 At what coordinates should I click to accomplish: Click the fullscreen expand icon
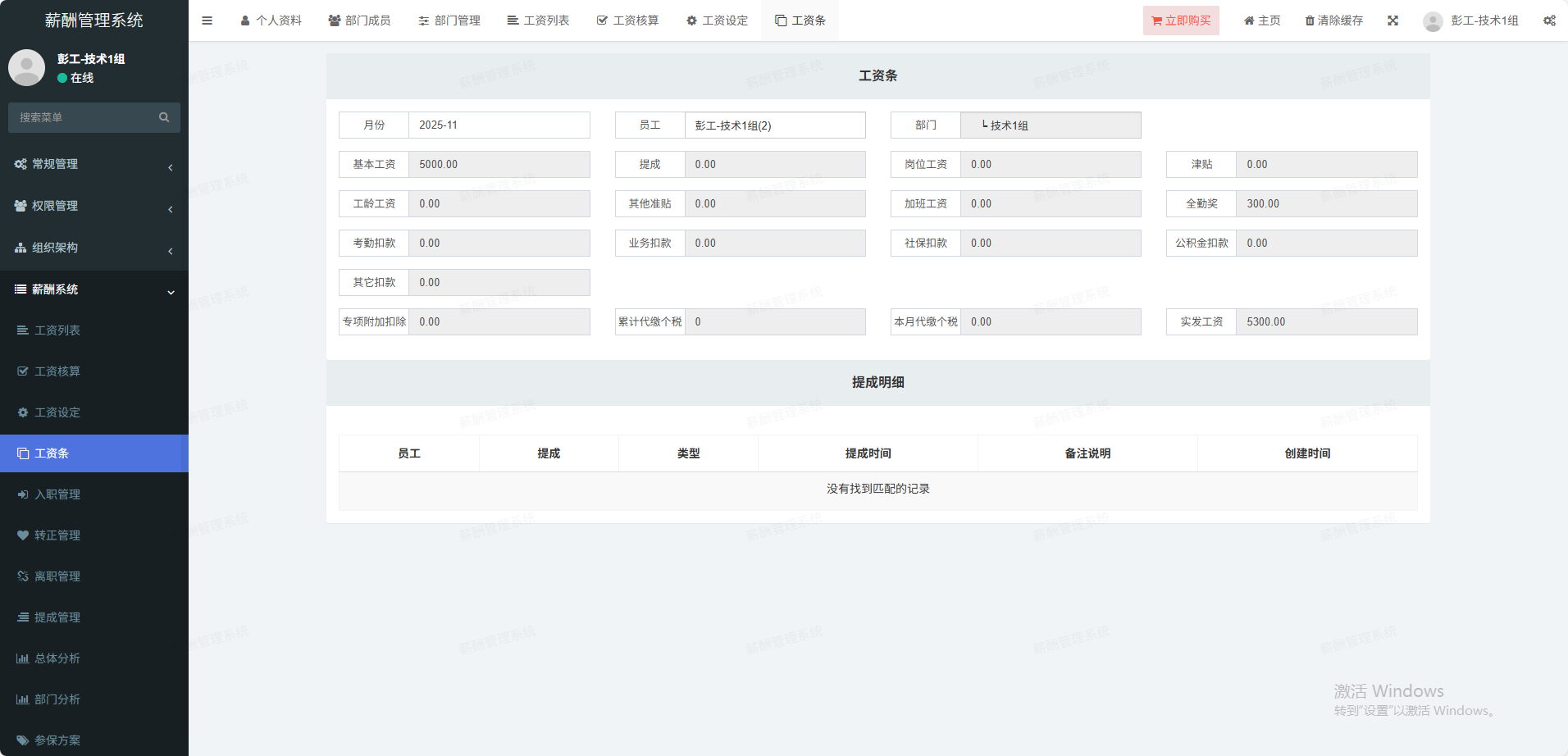click(x=1393, y=20)
